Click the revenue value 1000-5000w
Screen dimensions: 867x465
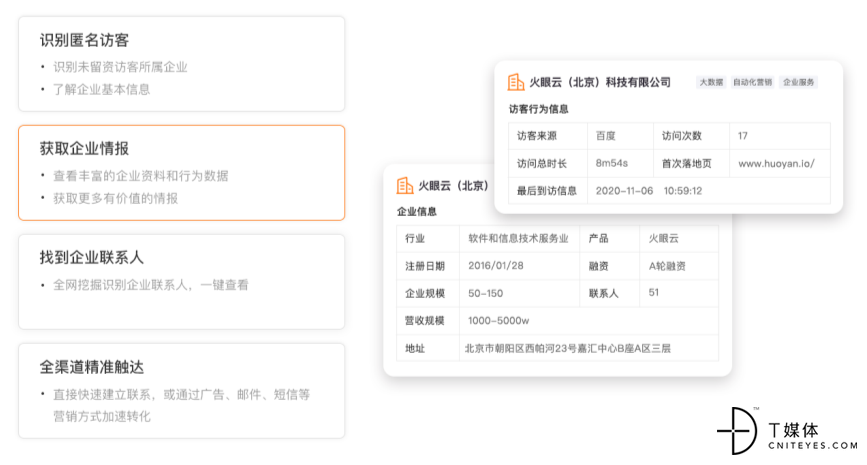(x=498, y=321)
